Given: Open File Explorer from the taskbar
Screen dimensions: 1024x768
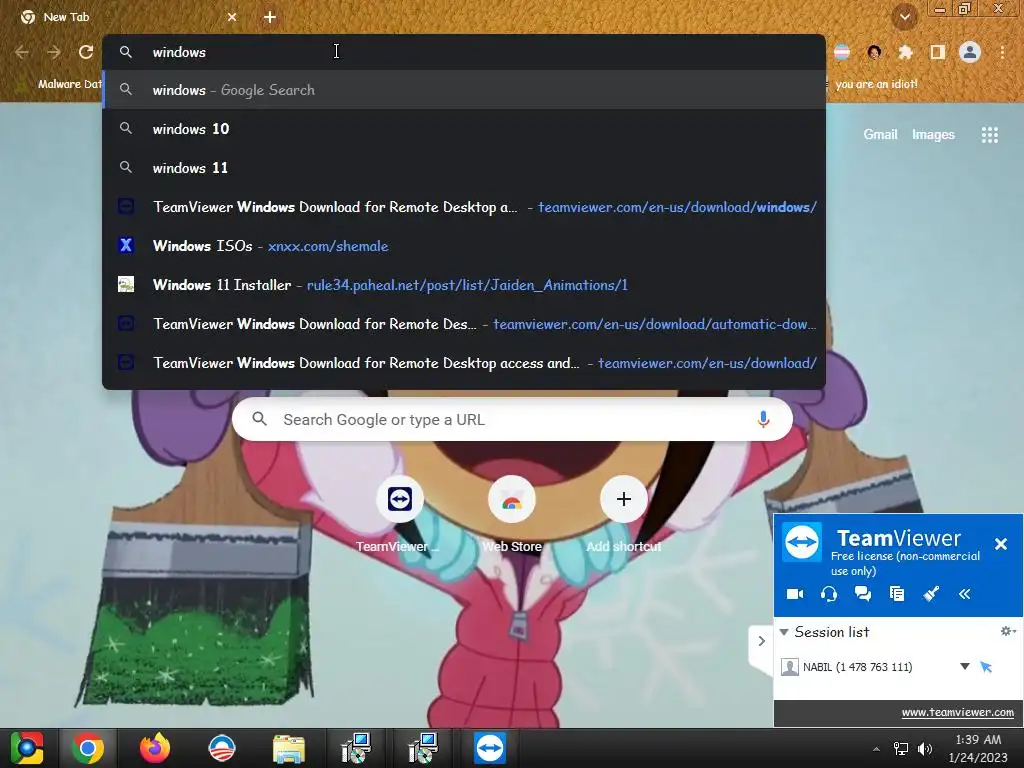Looking at the screenshot, I should click(289, 748).
